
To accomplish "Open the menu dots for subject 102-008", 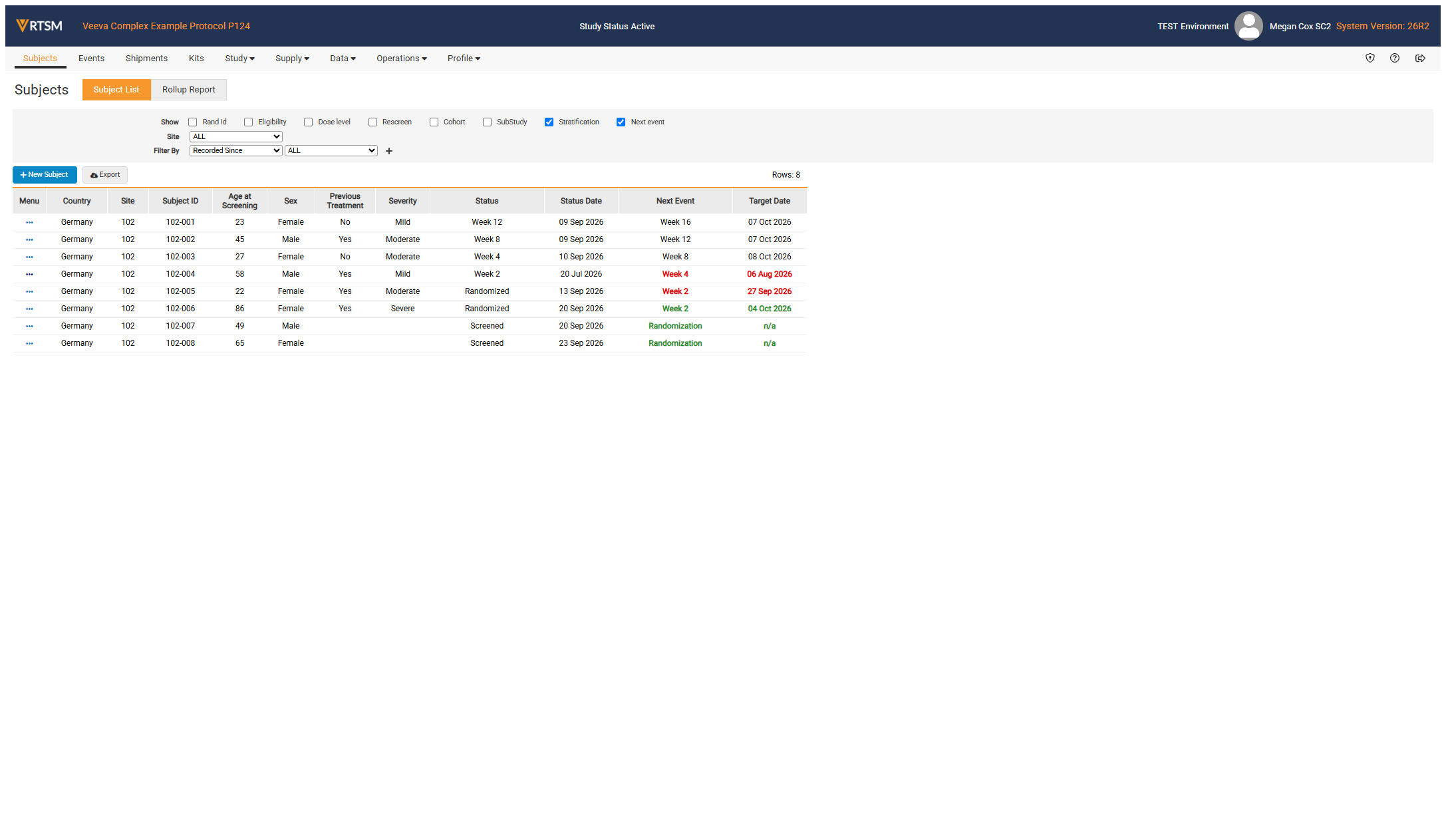I will pyautogui.click(x=29, y=344).
